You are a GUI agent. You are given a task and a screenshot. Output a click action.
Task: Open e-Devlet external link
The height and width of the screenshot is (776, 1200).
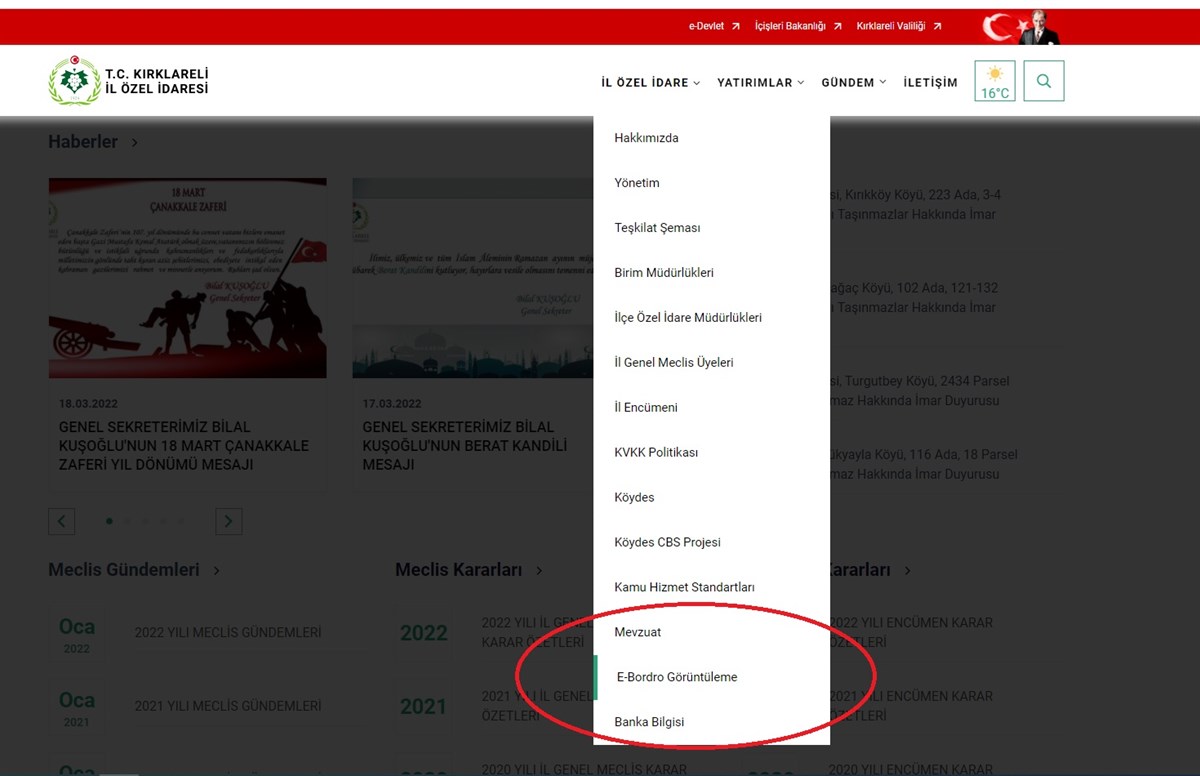coord(714,26)
